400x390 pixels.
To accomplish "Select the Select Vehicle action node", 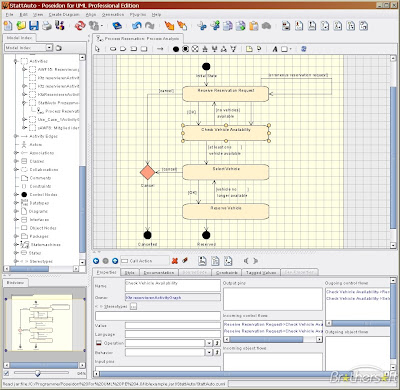I will pyautogui.click(x=225, y=172).
